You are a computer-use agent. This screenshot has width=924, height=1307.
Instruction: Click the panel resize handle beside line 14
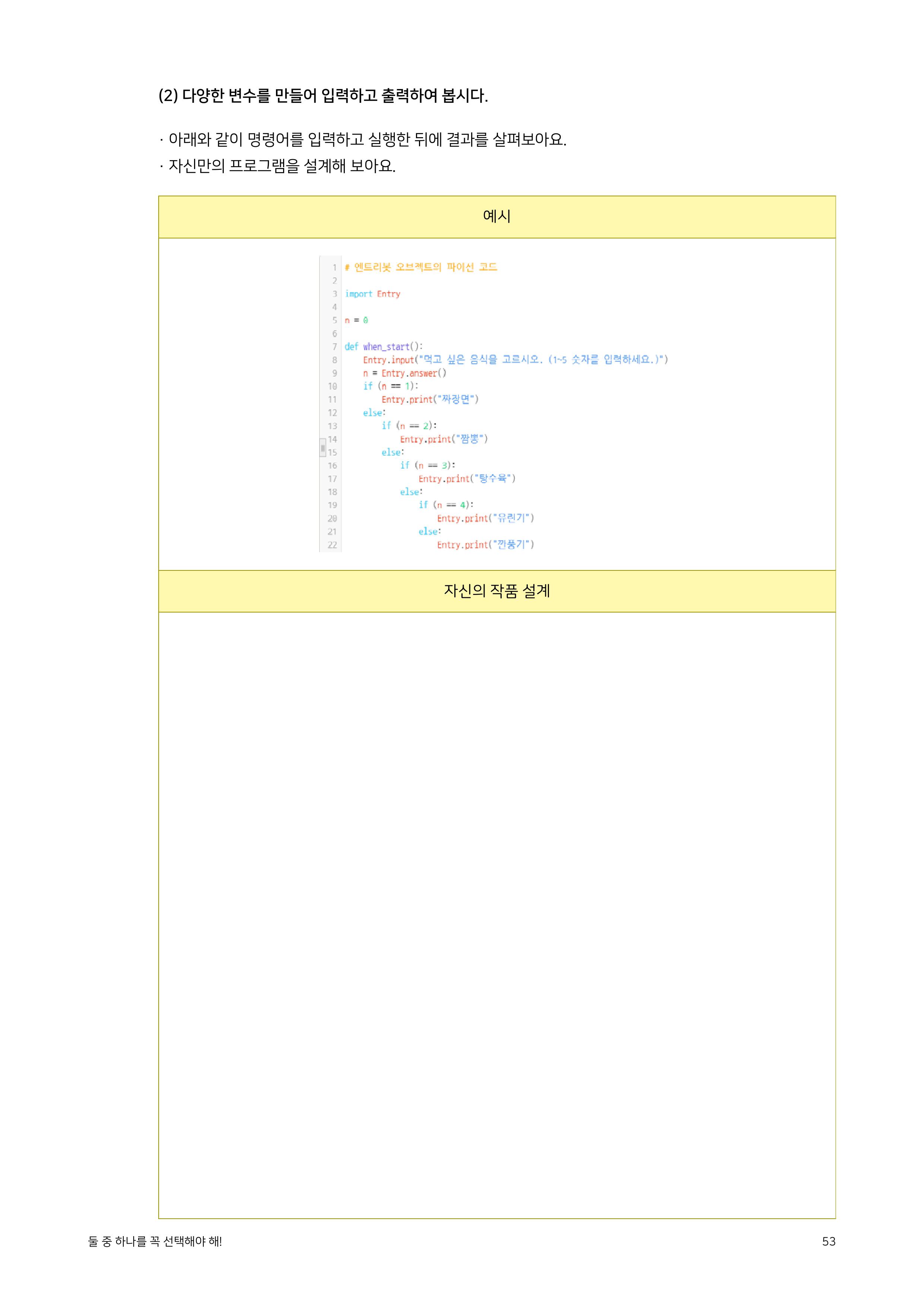click(x=323, y=447)
